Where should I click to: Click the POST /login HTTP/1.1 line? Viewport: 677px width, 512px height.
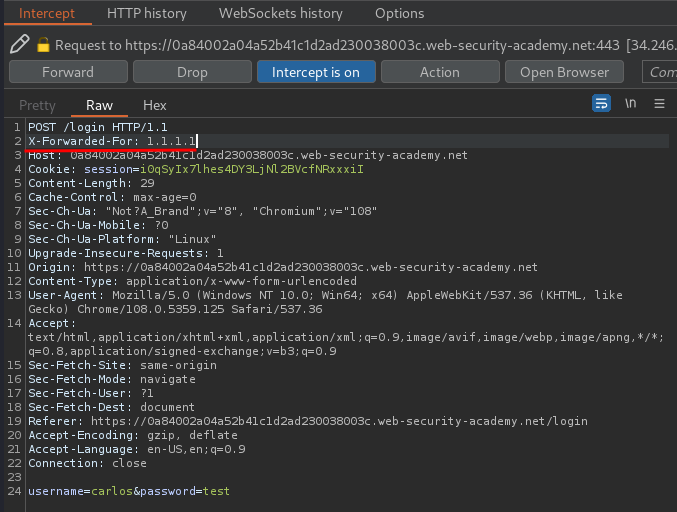click(x=98, y=127)
